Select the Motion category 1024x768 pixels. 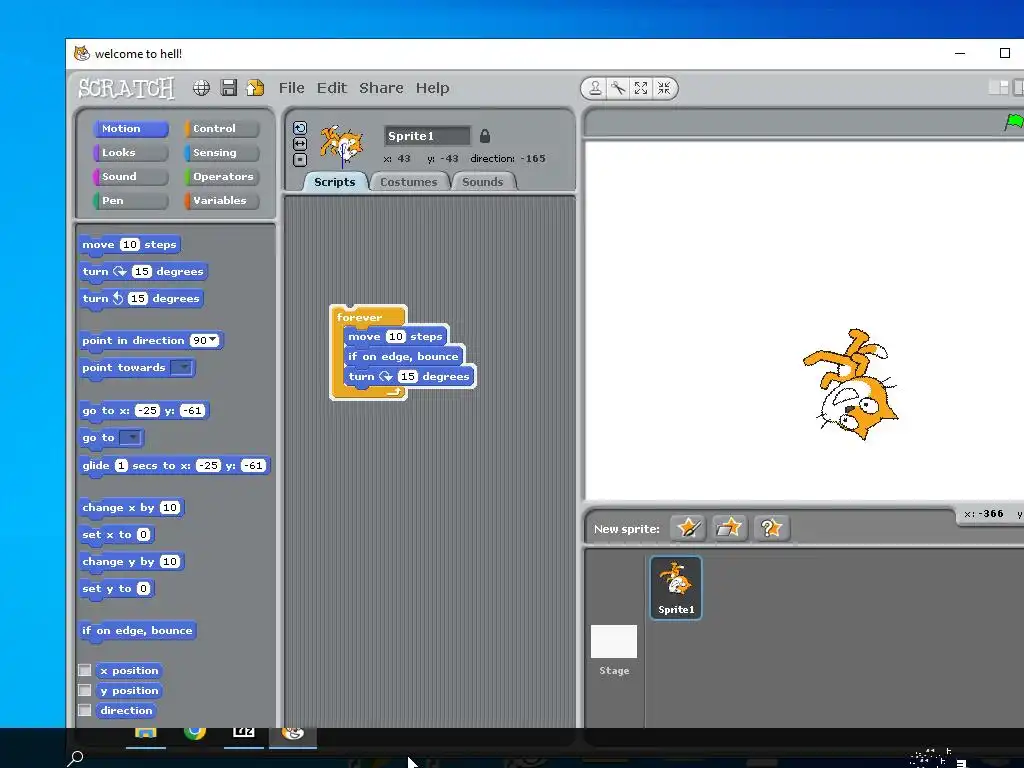pyautogui.click(x=131, y=129)
